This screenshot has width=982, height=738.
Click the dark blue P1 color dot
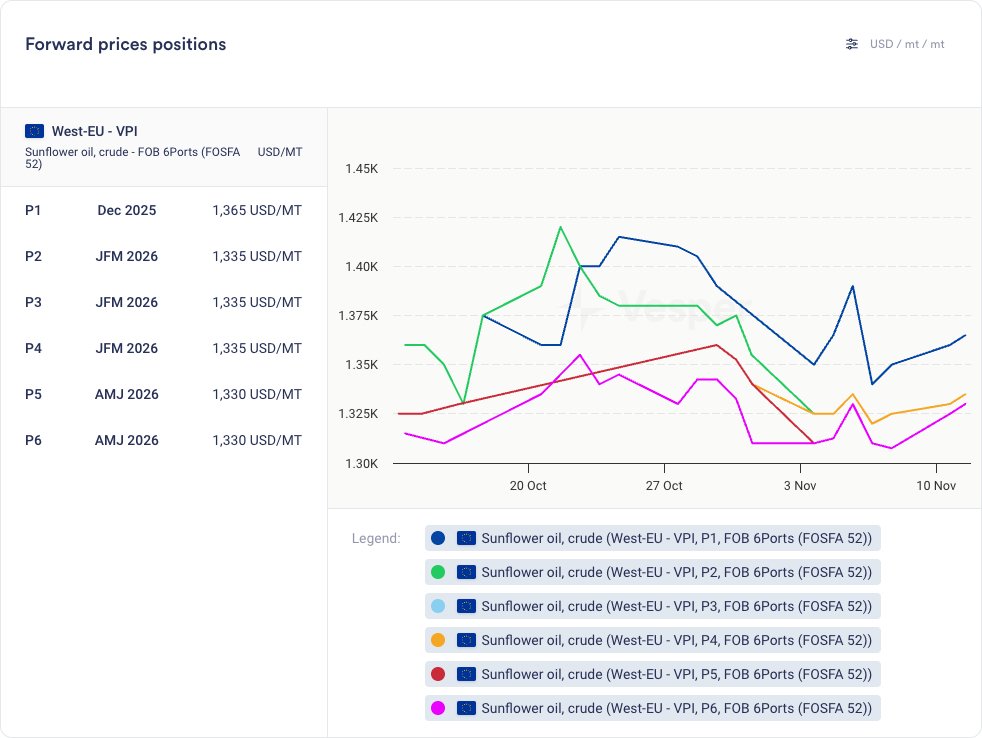pos(437,538)
